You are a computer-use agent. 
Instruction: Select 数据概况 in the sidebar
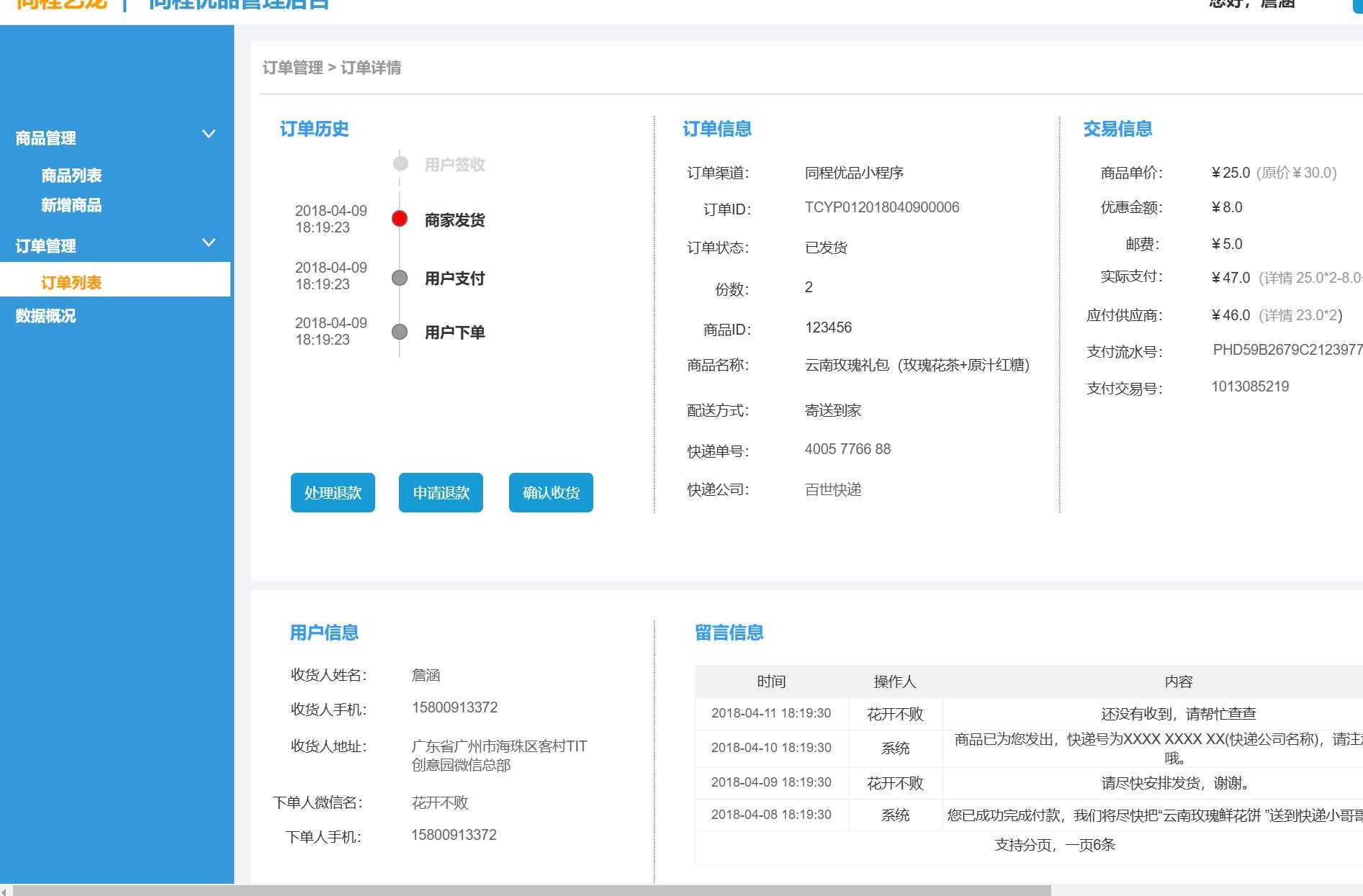pos(46,316)
